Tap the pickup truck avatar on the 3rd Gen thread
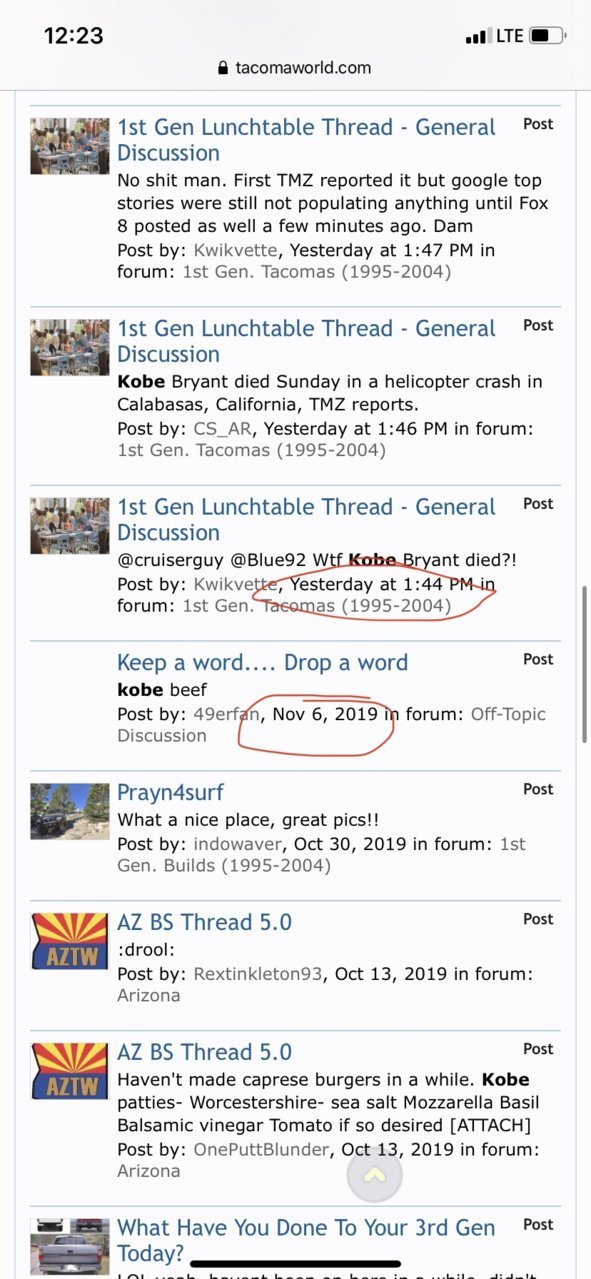This screenshot has width=591, height=1279. (x=70, y=1247)
